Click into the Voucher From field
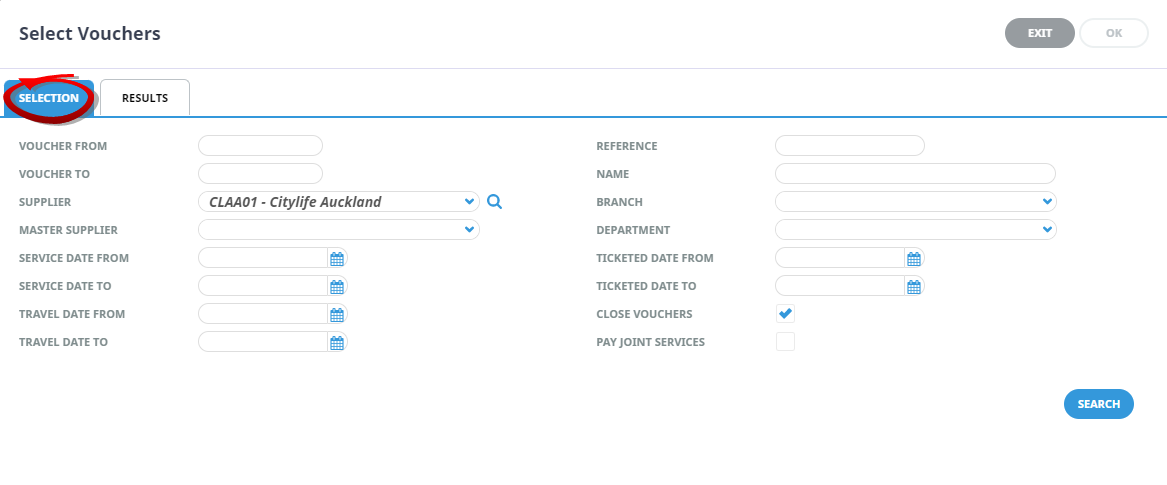1167x485 pixels. (260, 146)
